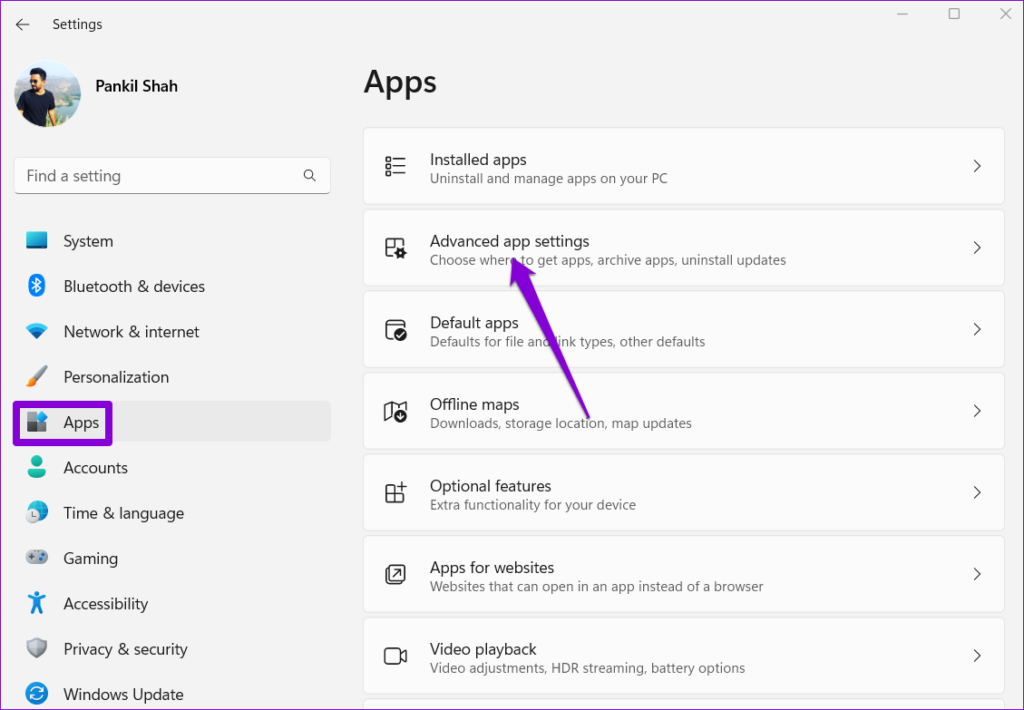Select the Video playback icon

click(397, 656)
